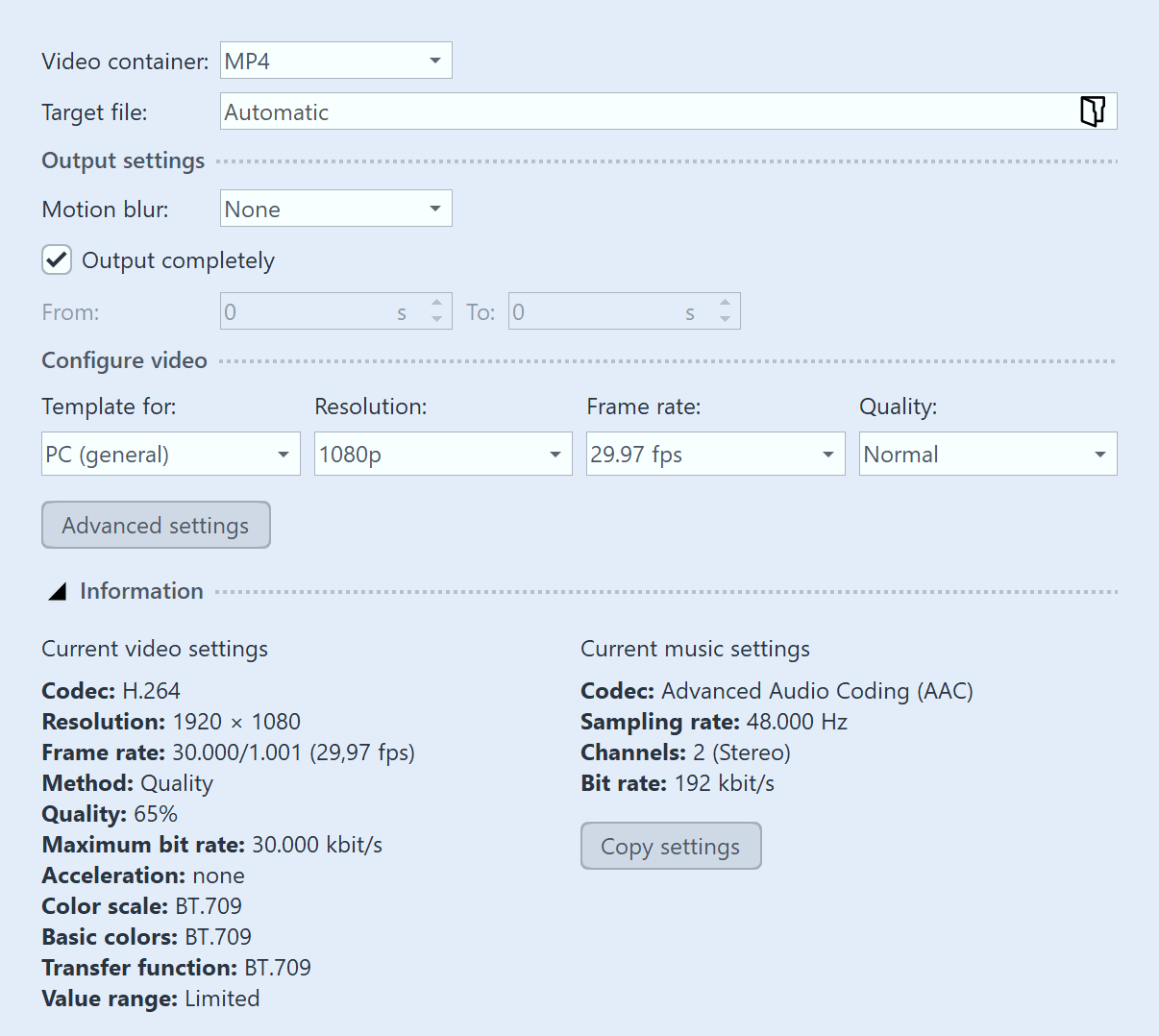Click the To time input field
This screenshot has width=1159, height=1036.
(x=596, y=312)
